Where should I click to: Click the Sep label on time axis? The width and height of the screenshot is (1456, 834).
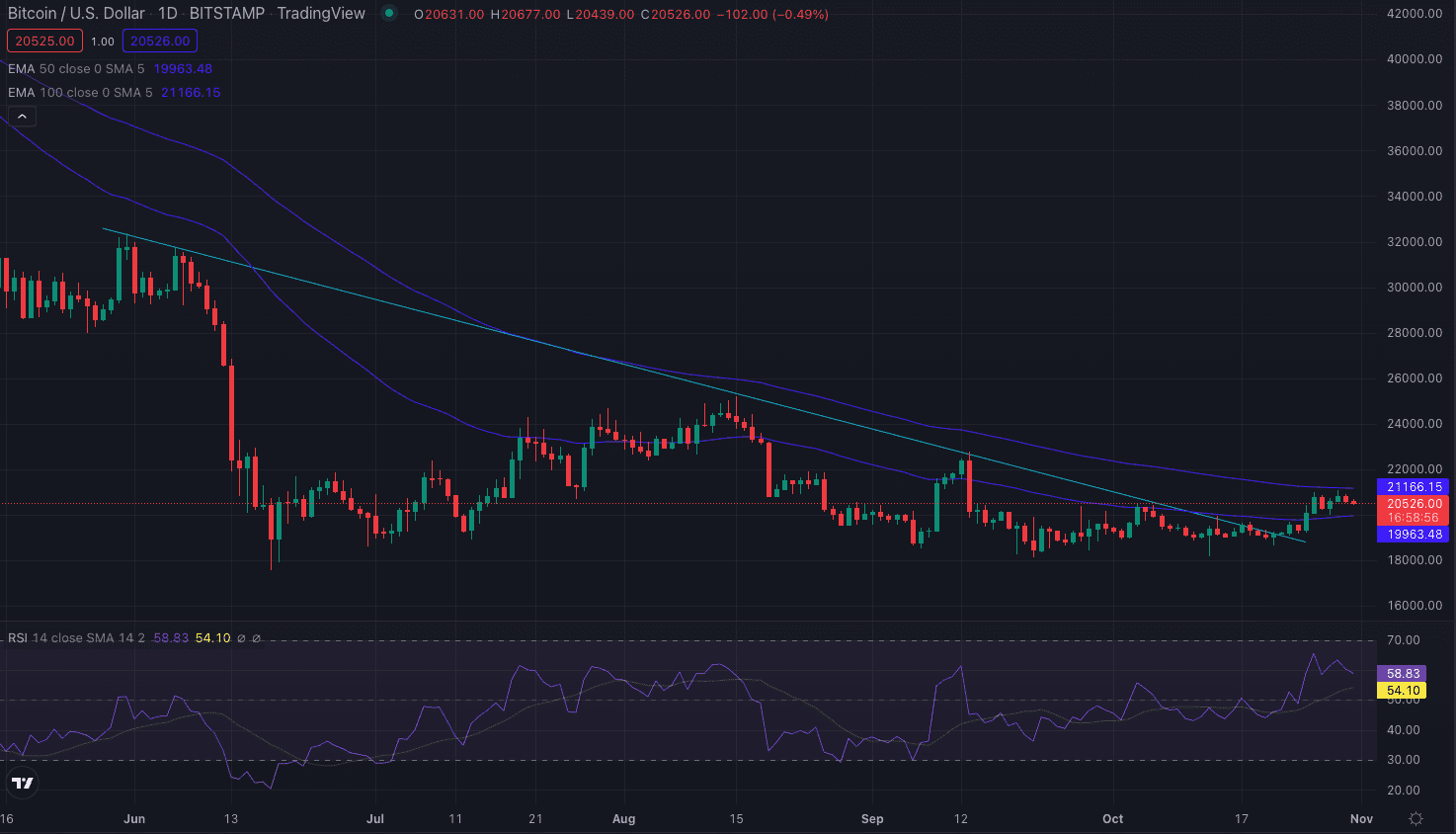(x=872, y=818)
